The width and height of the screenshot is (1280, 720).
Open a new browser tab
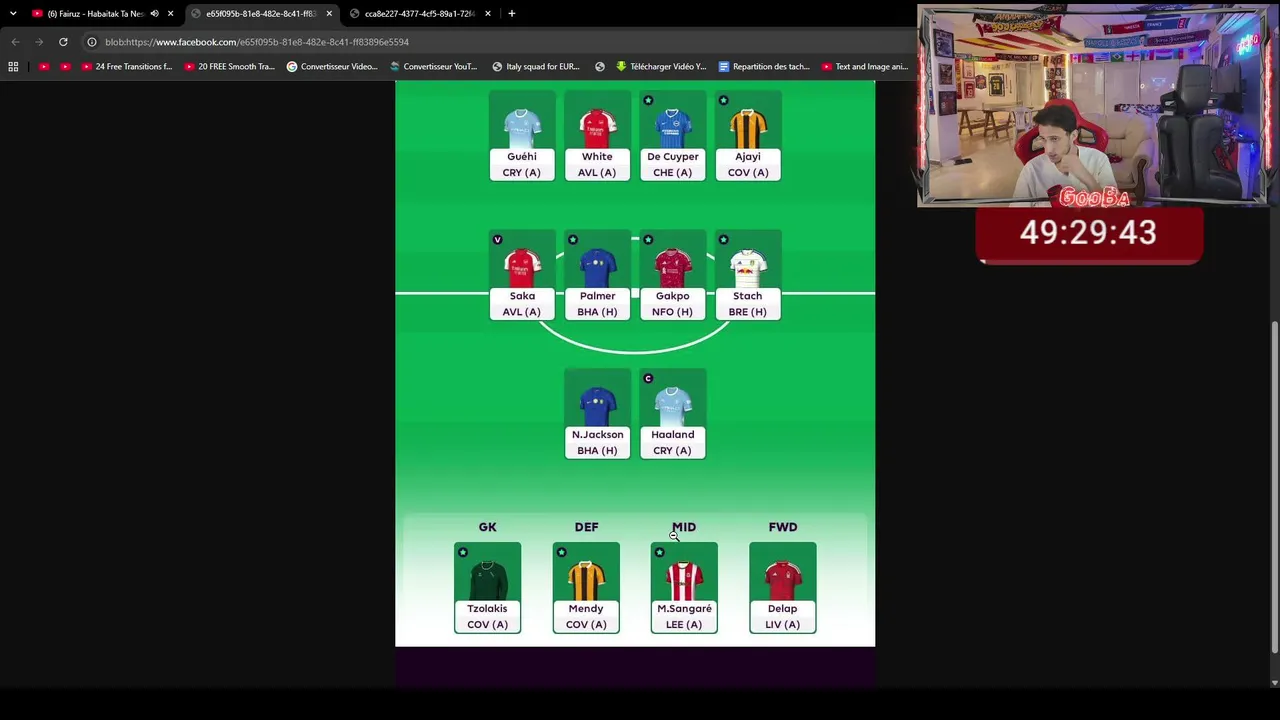pyautogui.click(x=512, y=14)
